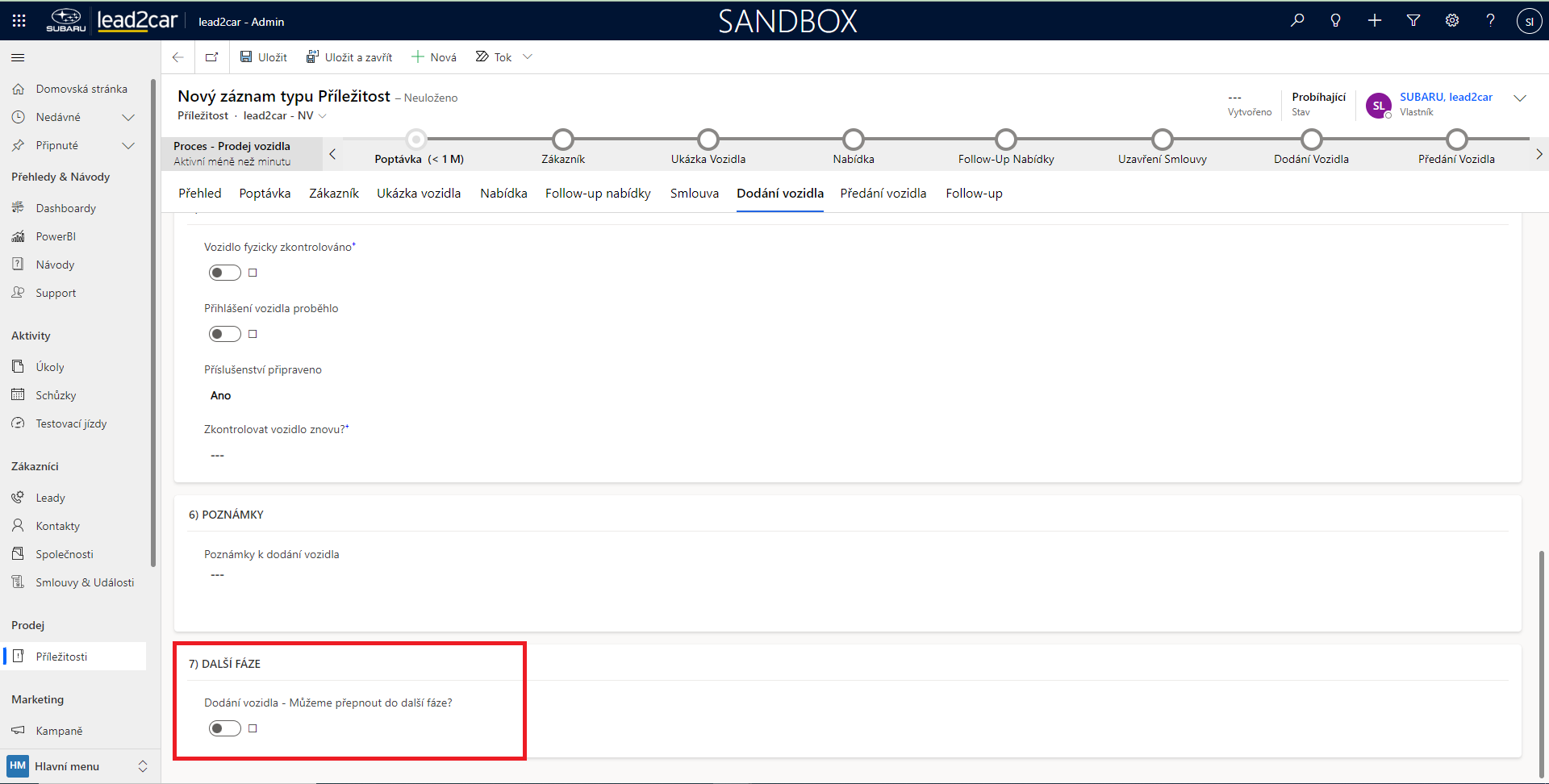Open the lightbulb assistant icon
Screen dimensions: 1549x784
[x=1336, y=21]
